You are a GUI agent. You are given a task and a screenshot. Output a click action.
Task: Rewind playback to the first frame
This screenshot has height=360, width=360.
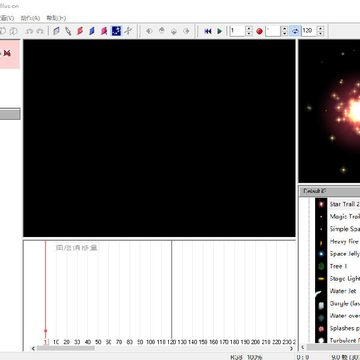click(208, 31)
